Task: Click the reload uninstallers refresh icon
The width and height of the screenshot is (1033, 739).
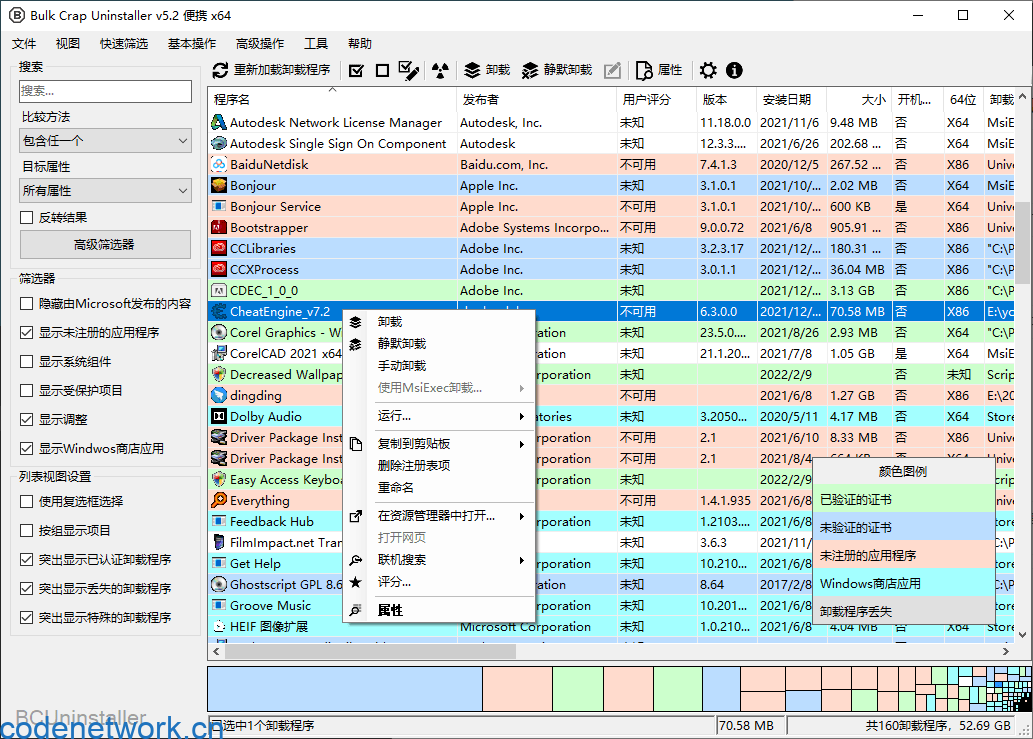Action: (x=220, y=70)
